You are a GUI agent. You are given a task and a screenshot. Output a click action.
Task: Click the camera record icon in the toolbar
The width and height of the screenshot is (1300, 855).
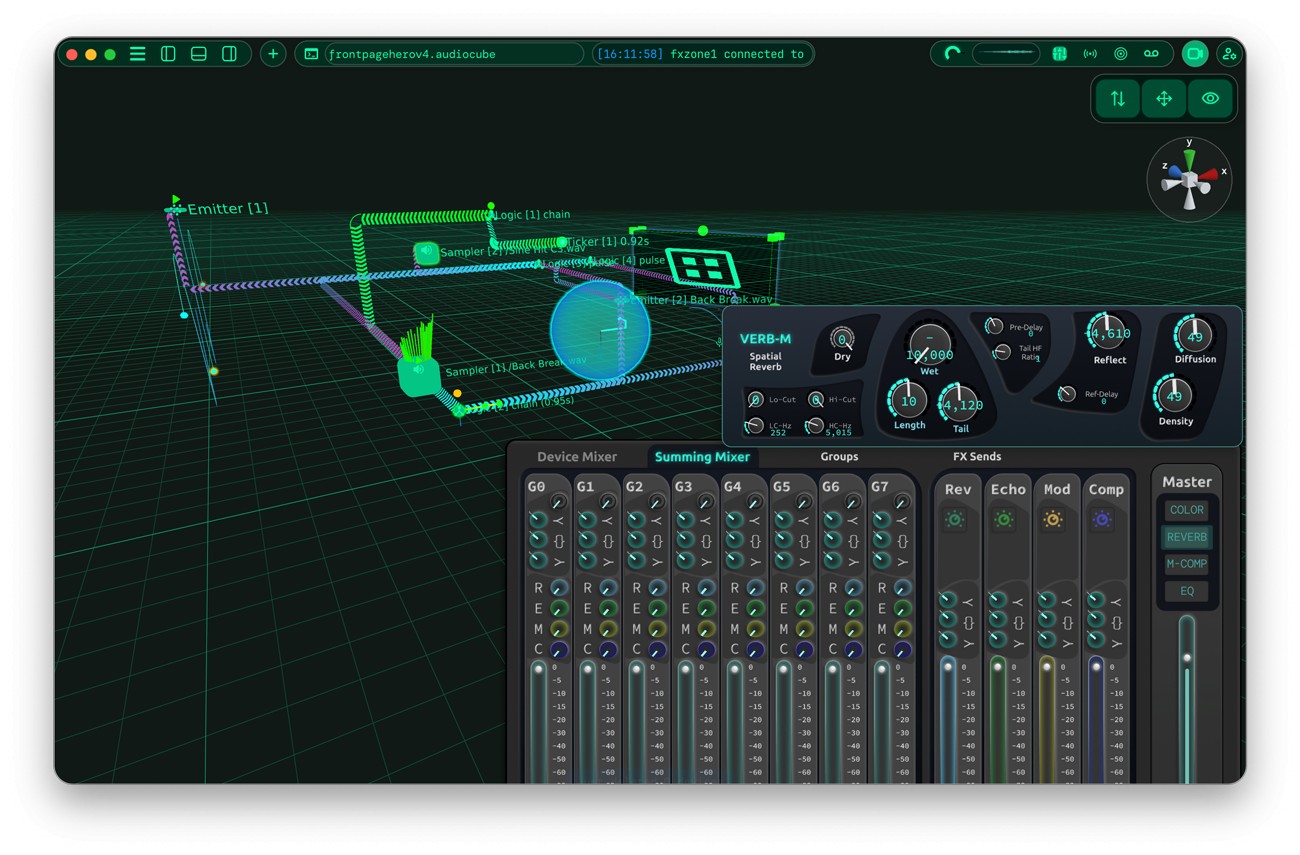pos(1194,54)
